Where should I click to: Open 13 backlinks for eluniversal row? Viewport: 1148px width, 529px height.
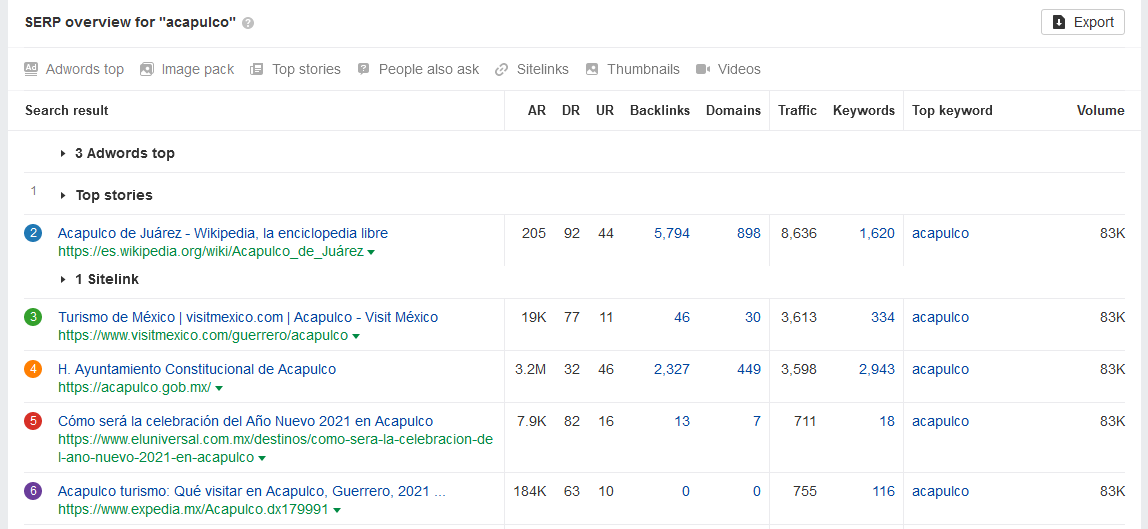click(682, 421)
